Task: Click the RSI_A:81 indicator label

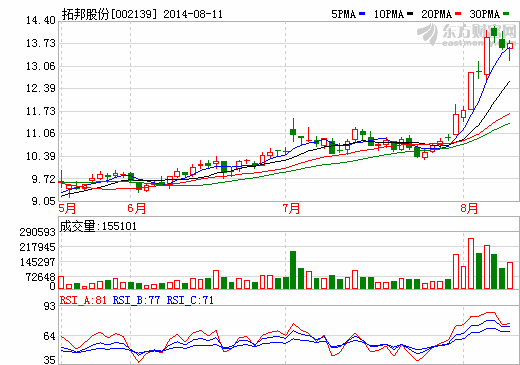Action: pos(83,300)
